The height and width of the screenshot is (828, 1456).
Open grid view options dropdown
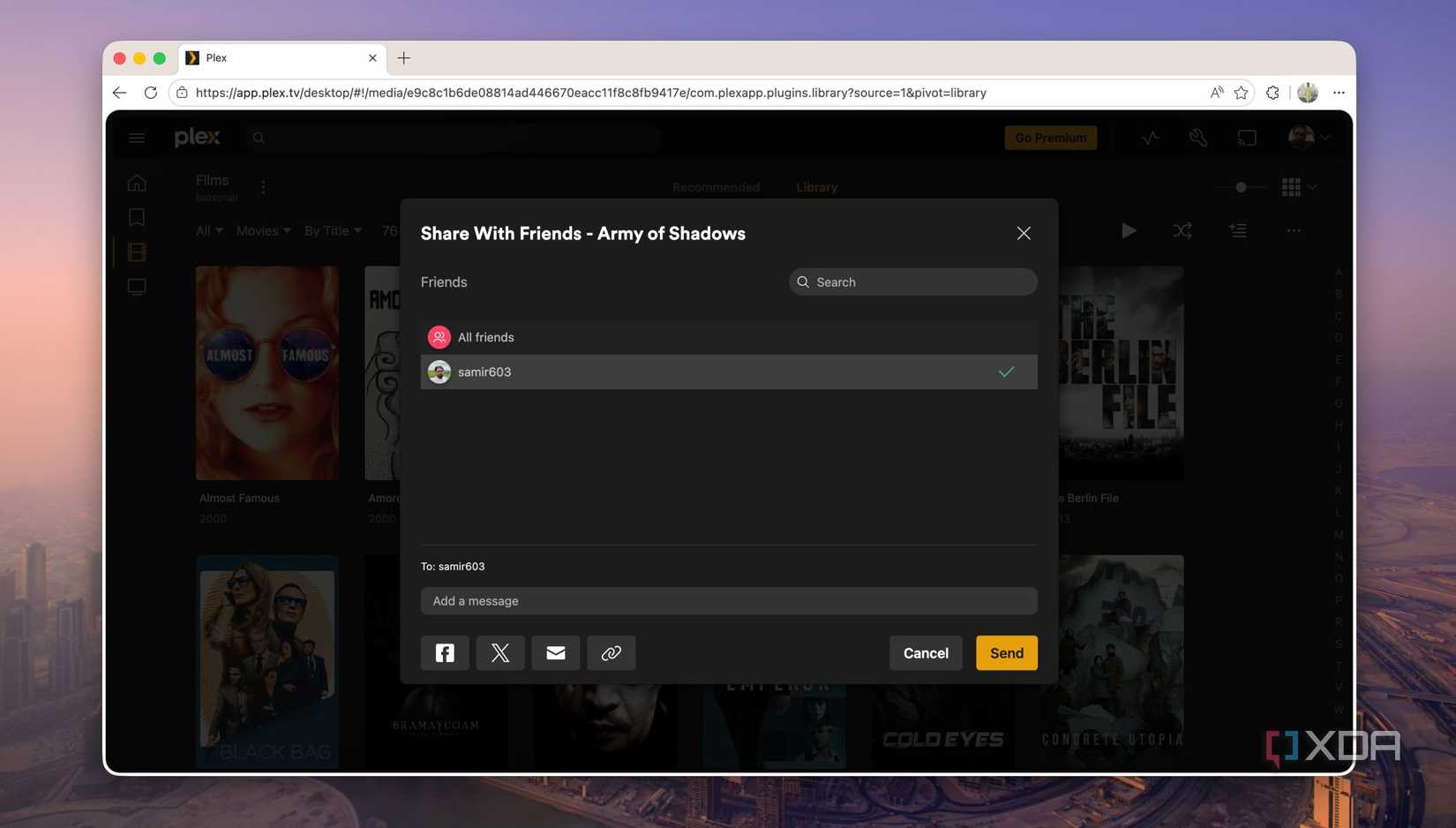[1299, 187]
